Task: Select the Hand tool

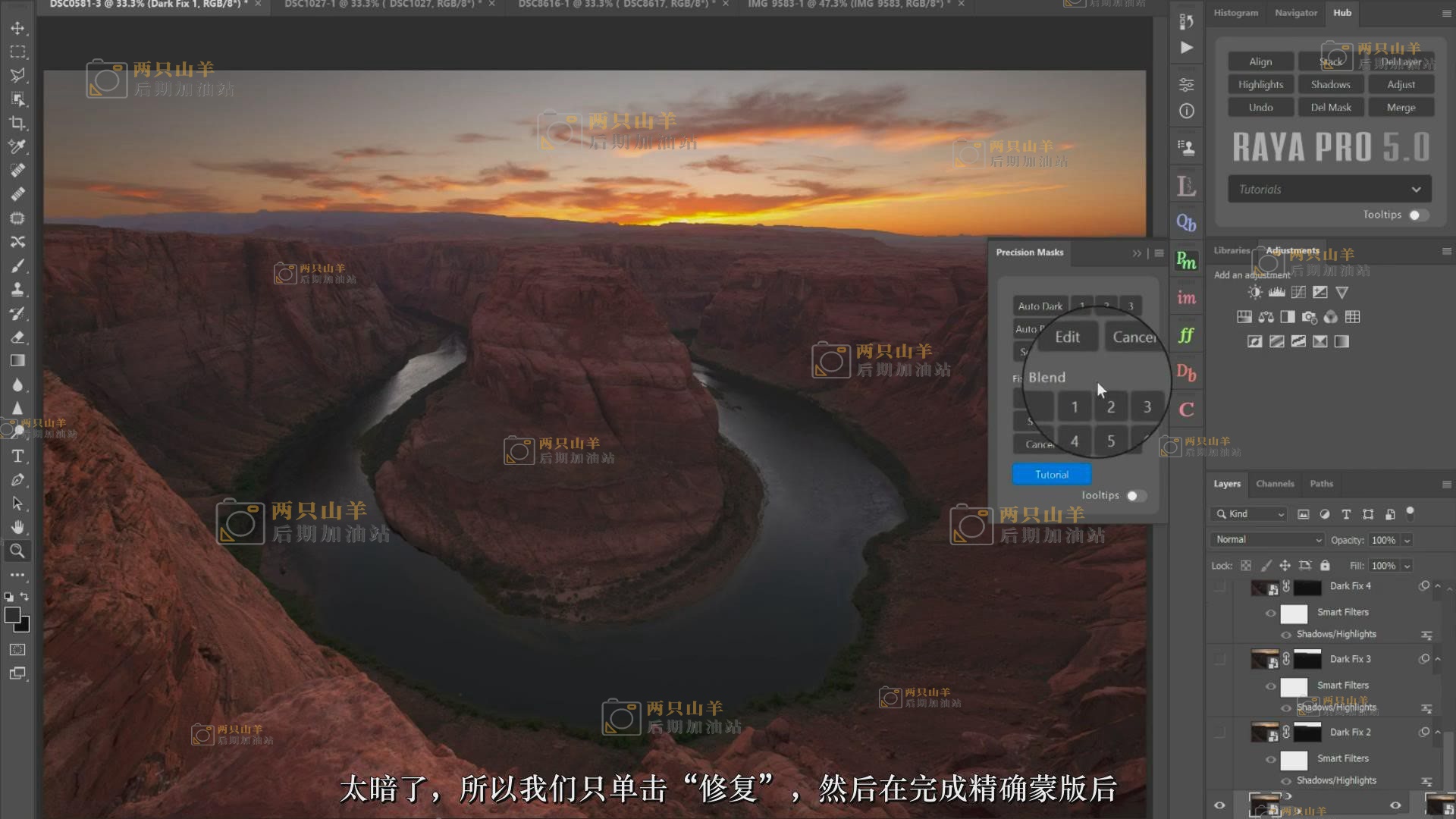Action: point(17,527)
